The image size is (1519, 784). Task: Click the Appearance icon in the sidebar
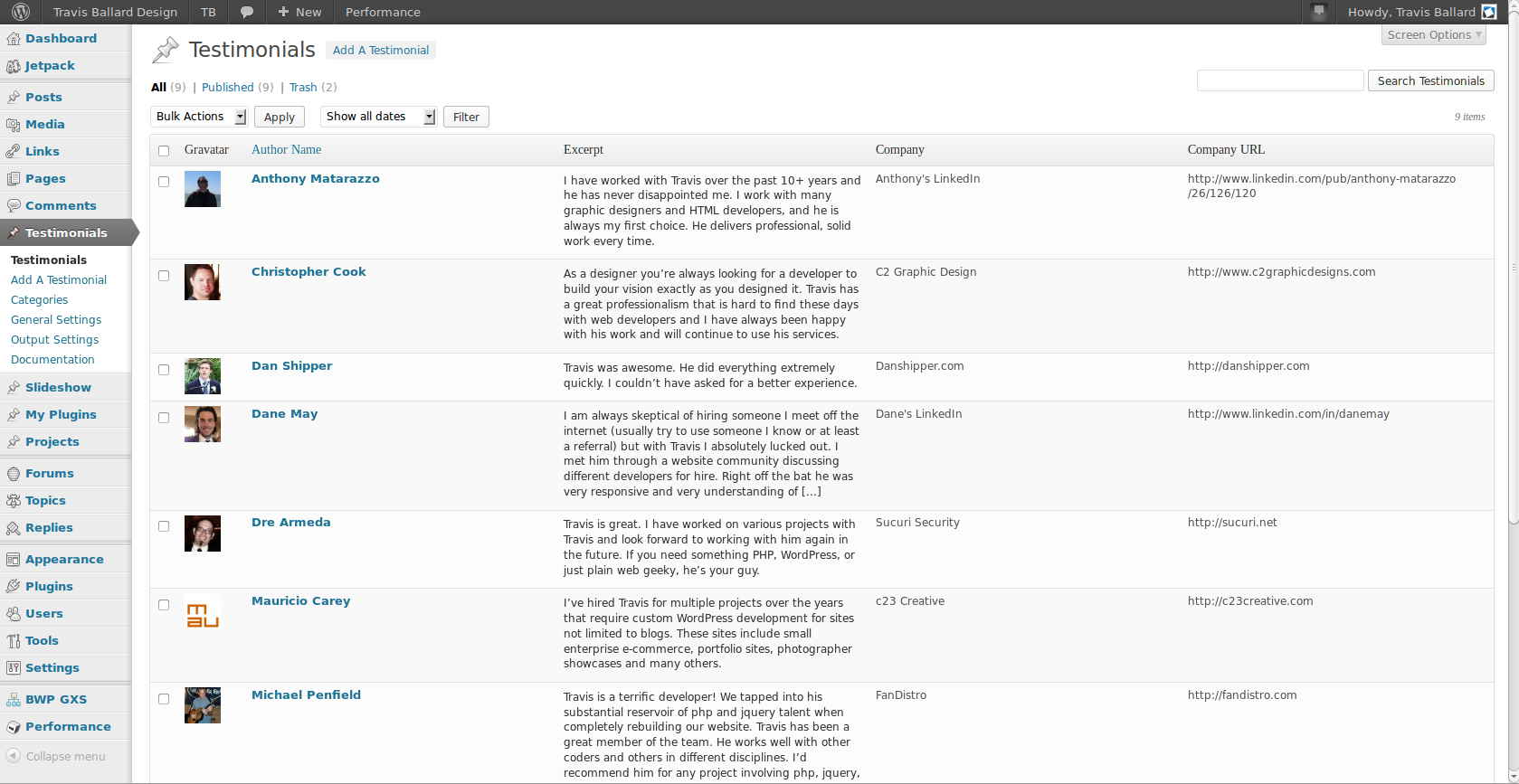click(13, 560)
